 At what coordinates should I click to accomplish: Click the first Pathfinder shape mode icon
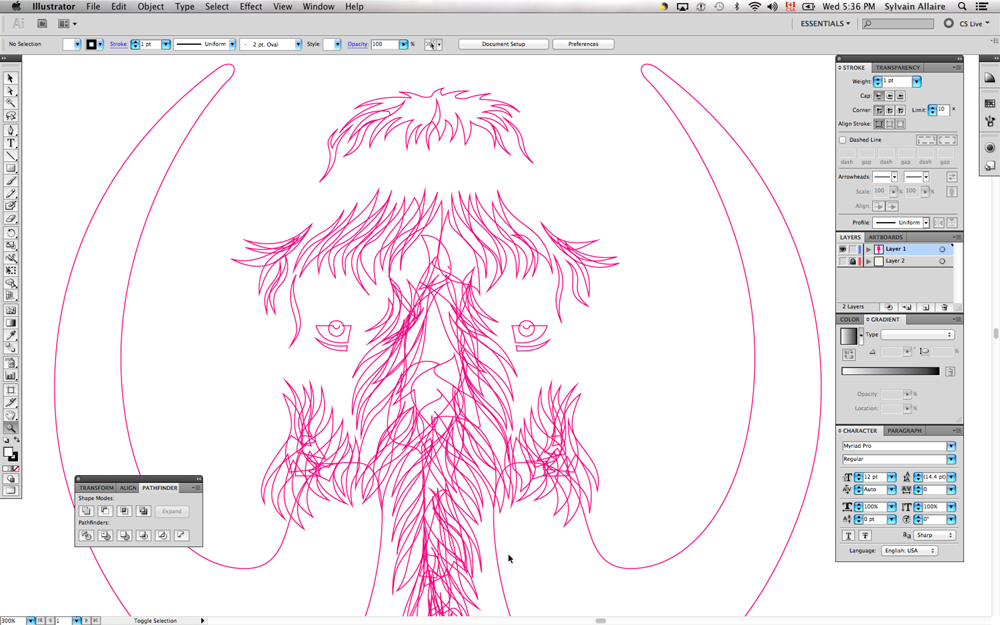pyautogui.click(x=86, y=511)
